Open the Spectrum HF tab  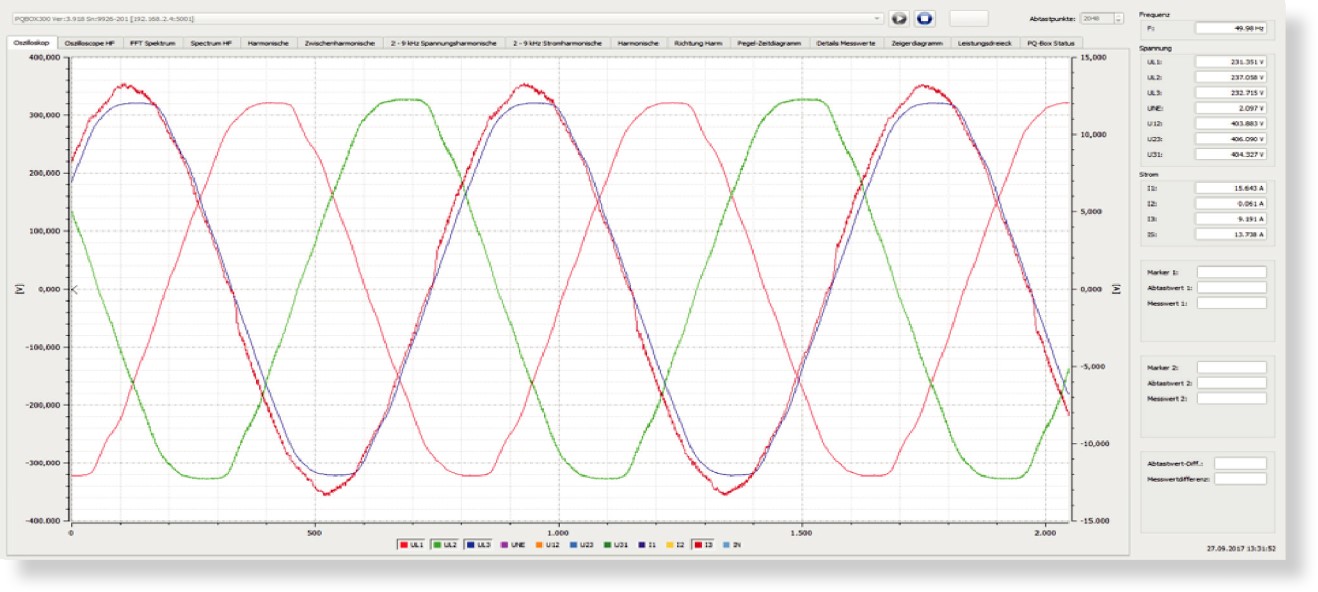point(211,43)
